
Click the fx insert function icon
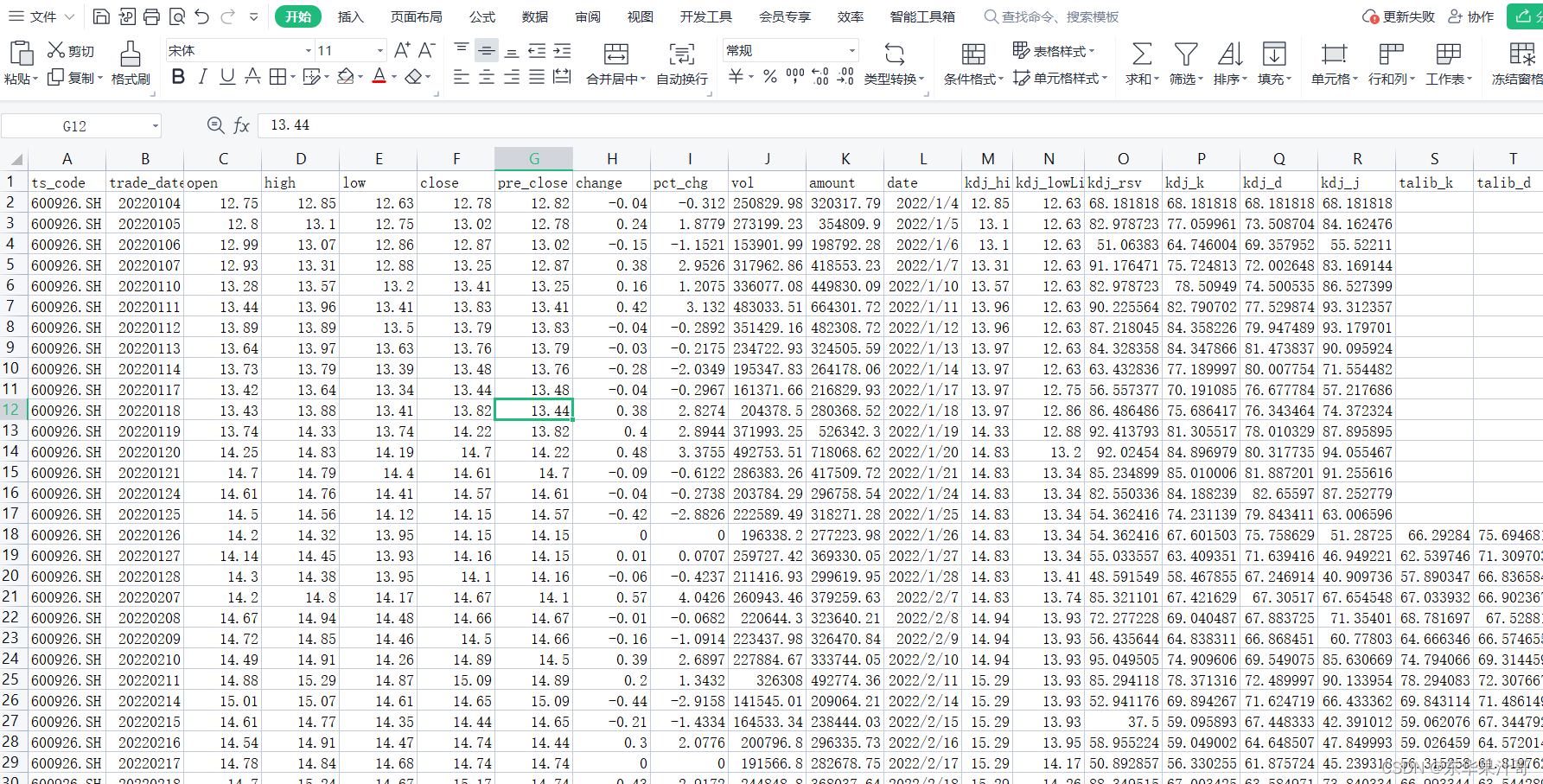[x=242, y=125]
